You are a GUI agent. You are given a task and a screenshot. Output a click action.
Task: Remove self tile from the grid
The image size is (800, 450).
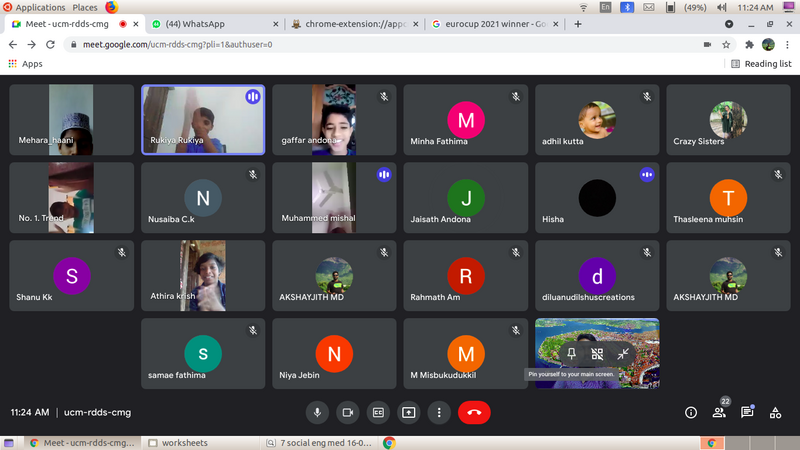point(597,354)
